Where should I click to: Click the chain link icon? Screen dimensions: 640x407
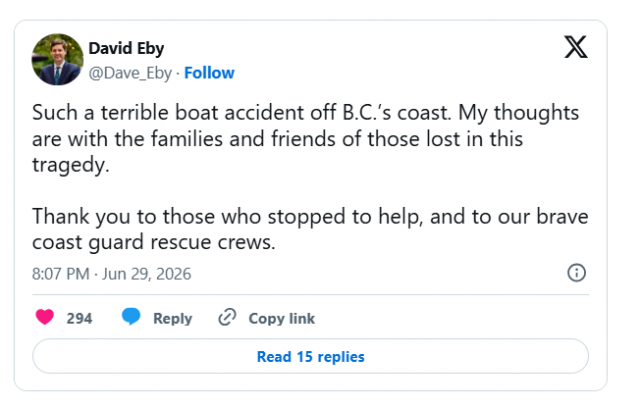point(227,317)
